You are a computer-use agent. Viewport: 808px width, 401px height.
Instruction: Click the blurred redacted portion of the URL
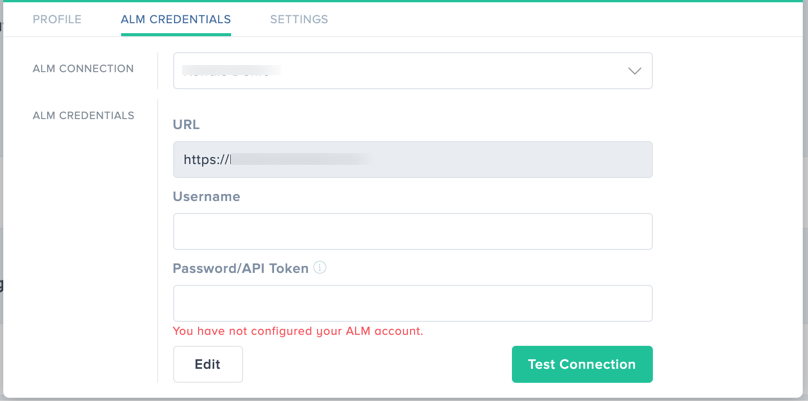(301, 160)
